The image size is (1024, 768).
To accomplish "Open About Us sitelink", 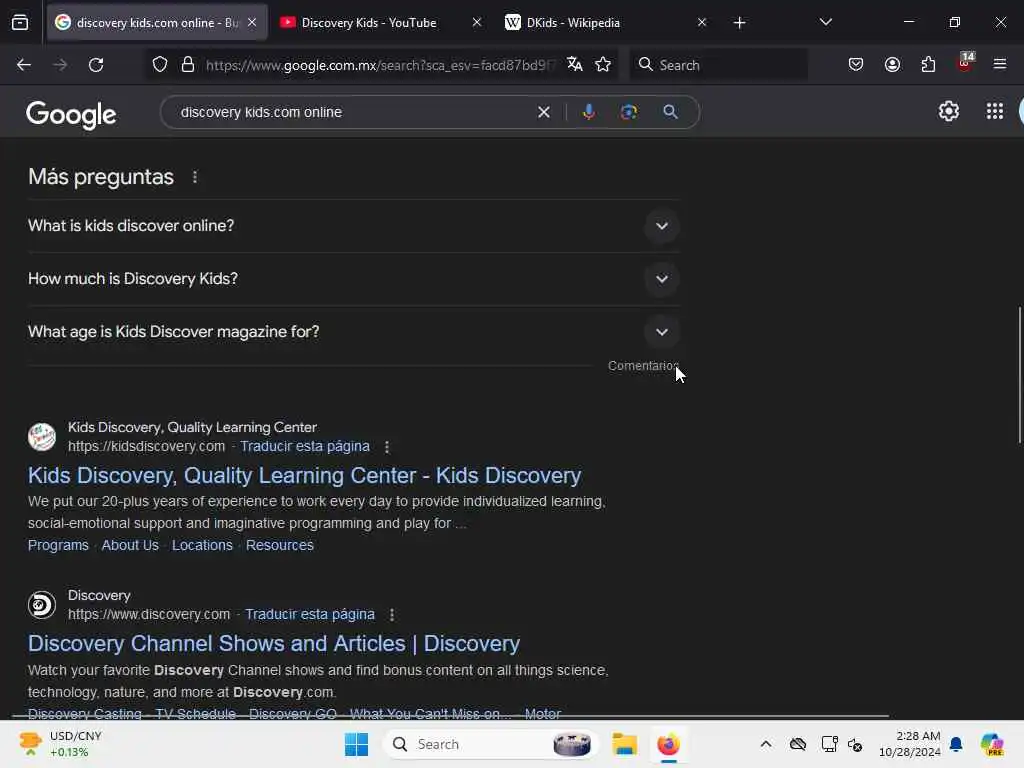I will (x=130, y=545).
